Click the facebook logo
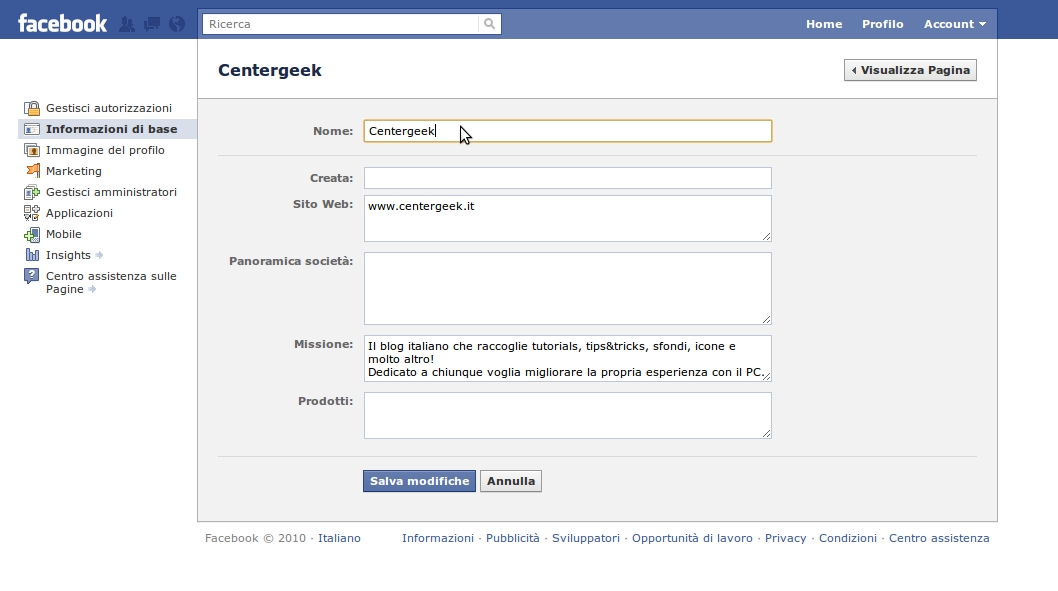The height and width of the screenshot is (591, 1058). point(62,24)
